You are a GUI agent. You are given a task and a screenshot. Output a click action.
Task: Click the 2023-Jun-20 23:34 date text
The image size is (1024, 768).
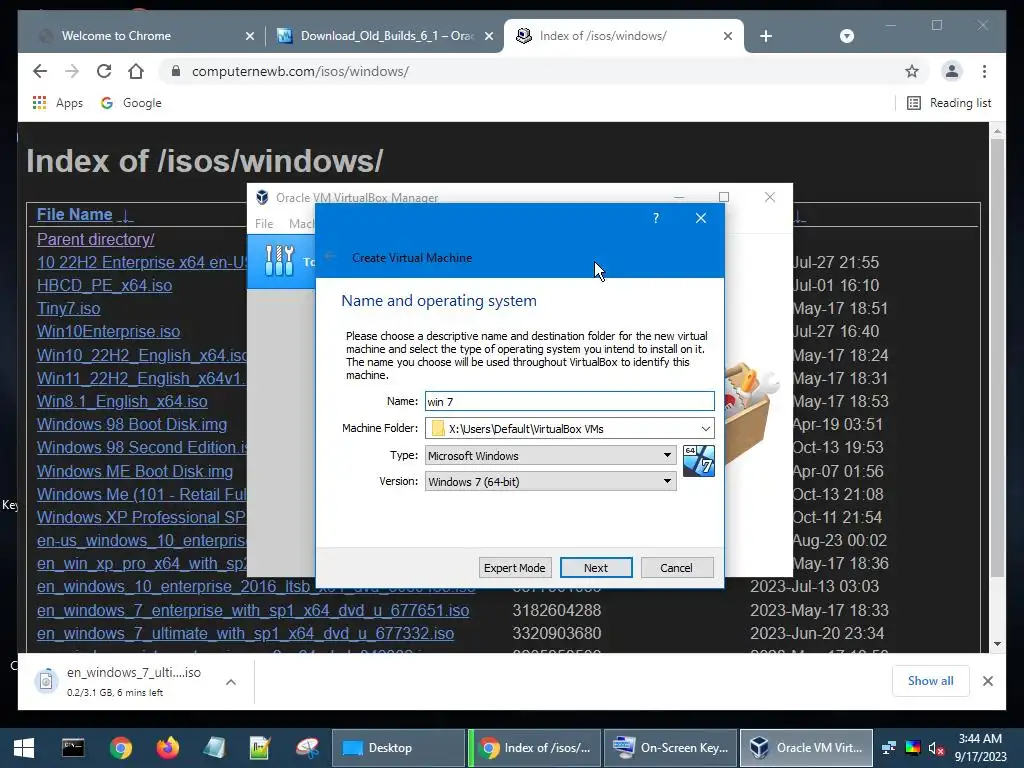(x=817, y=633)
